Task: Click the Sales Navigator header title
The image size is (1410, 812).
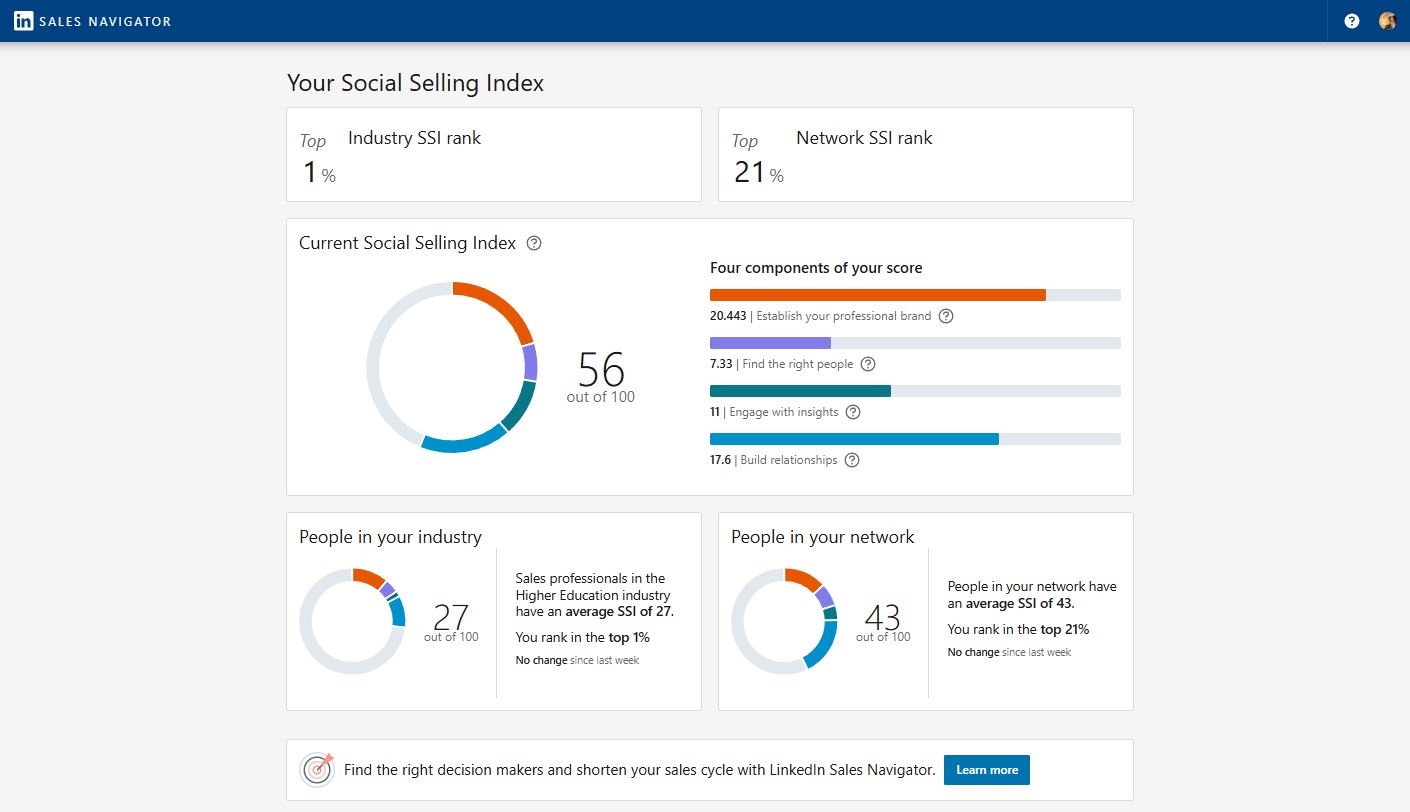Action: [105, 21]
